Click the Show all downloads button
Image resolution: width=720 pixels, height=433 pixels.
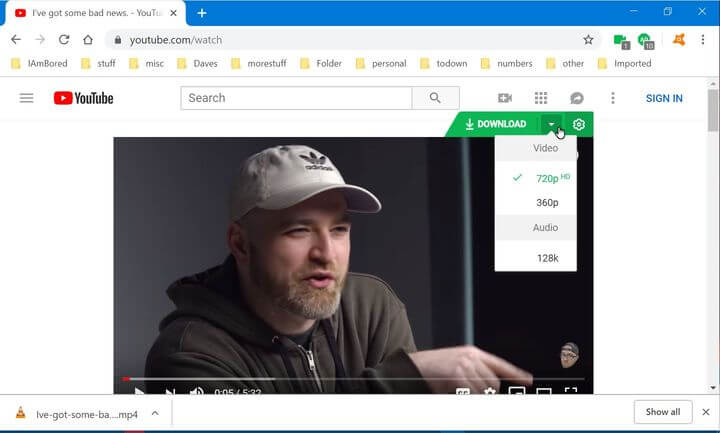tap(663, 412)
